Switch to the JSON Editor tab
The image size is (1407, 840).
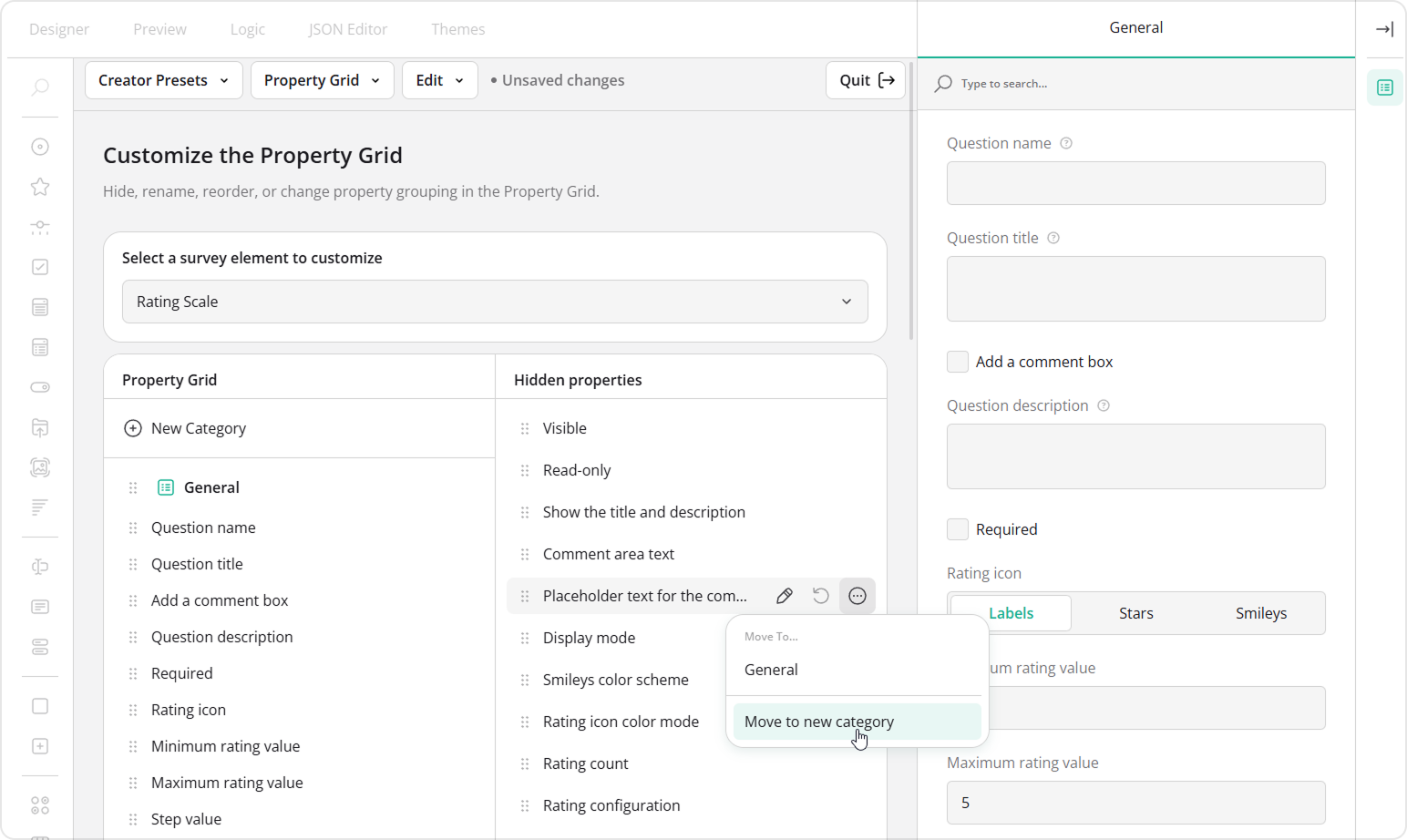(348, 29)
